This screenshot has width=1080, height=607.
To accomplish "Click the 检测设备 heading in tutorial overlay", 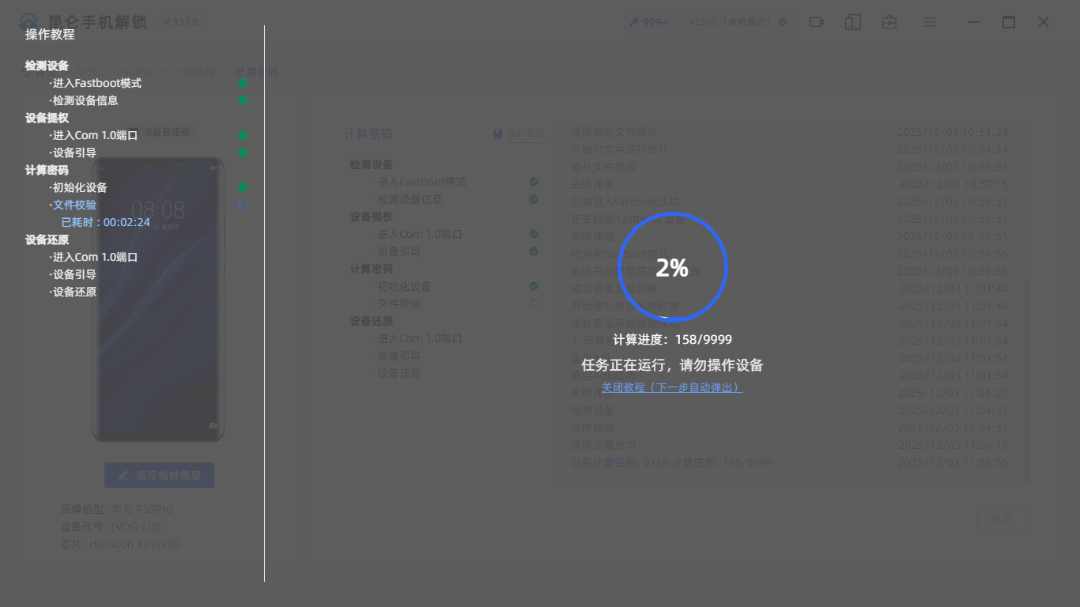I will (47, 66).
